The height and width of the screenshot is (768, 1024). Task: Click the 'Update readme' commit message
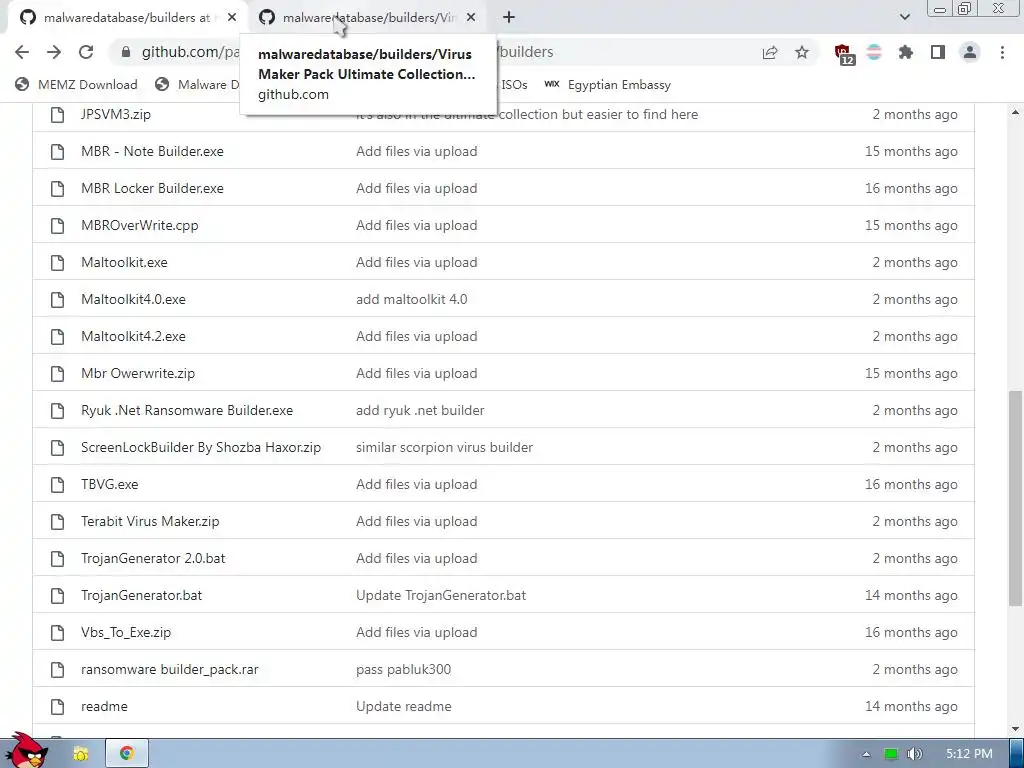pos(404,706)
